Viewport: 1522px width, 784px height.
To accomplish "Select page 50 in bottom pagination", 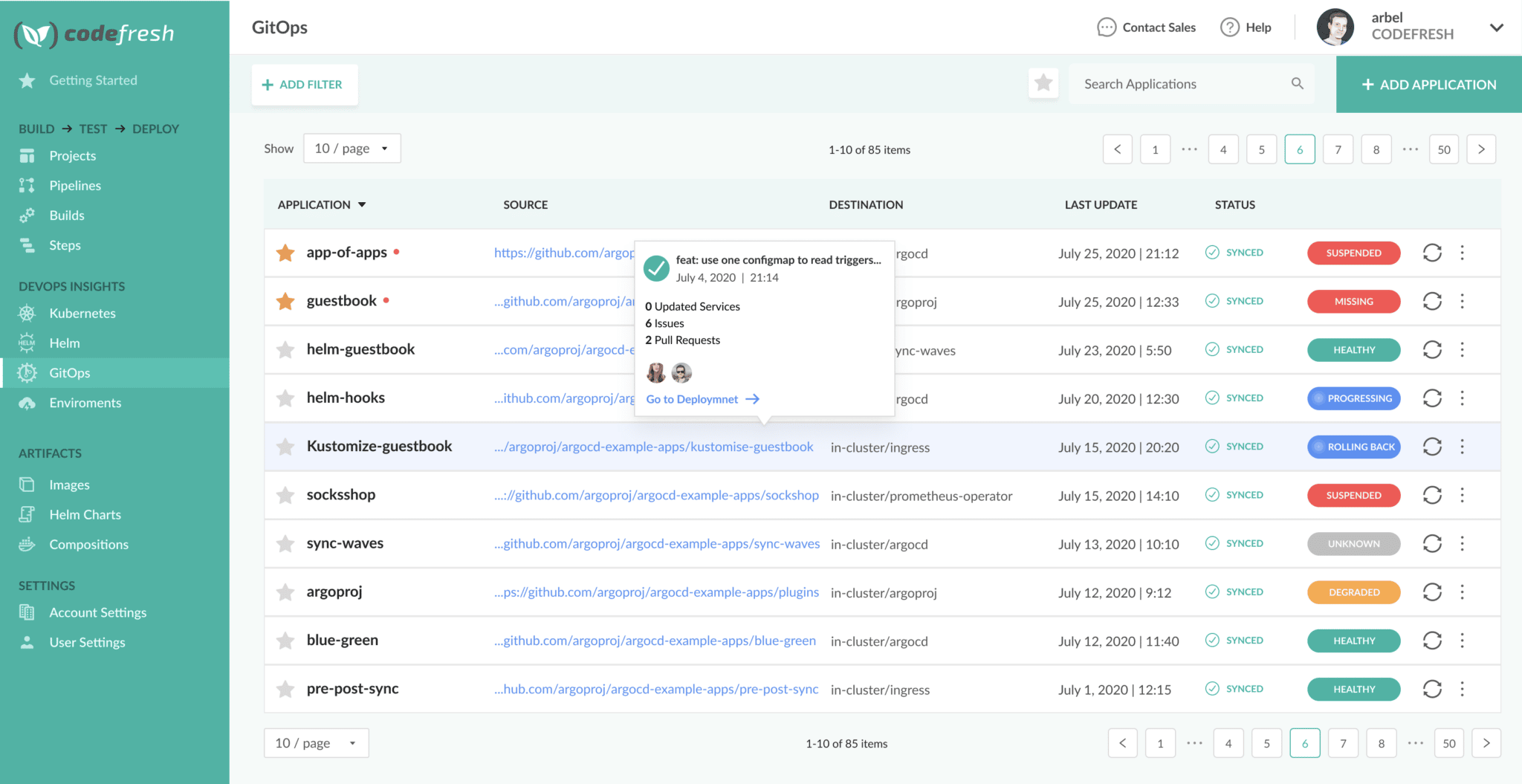I will coord(1449,743).
